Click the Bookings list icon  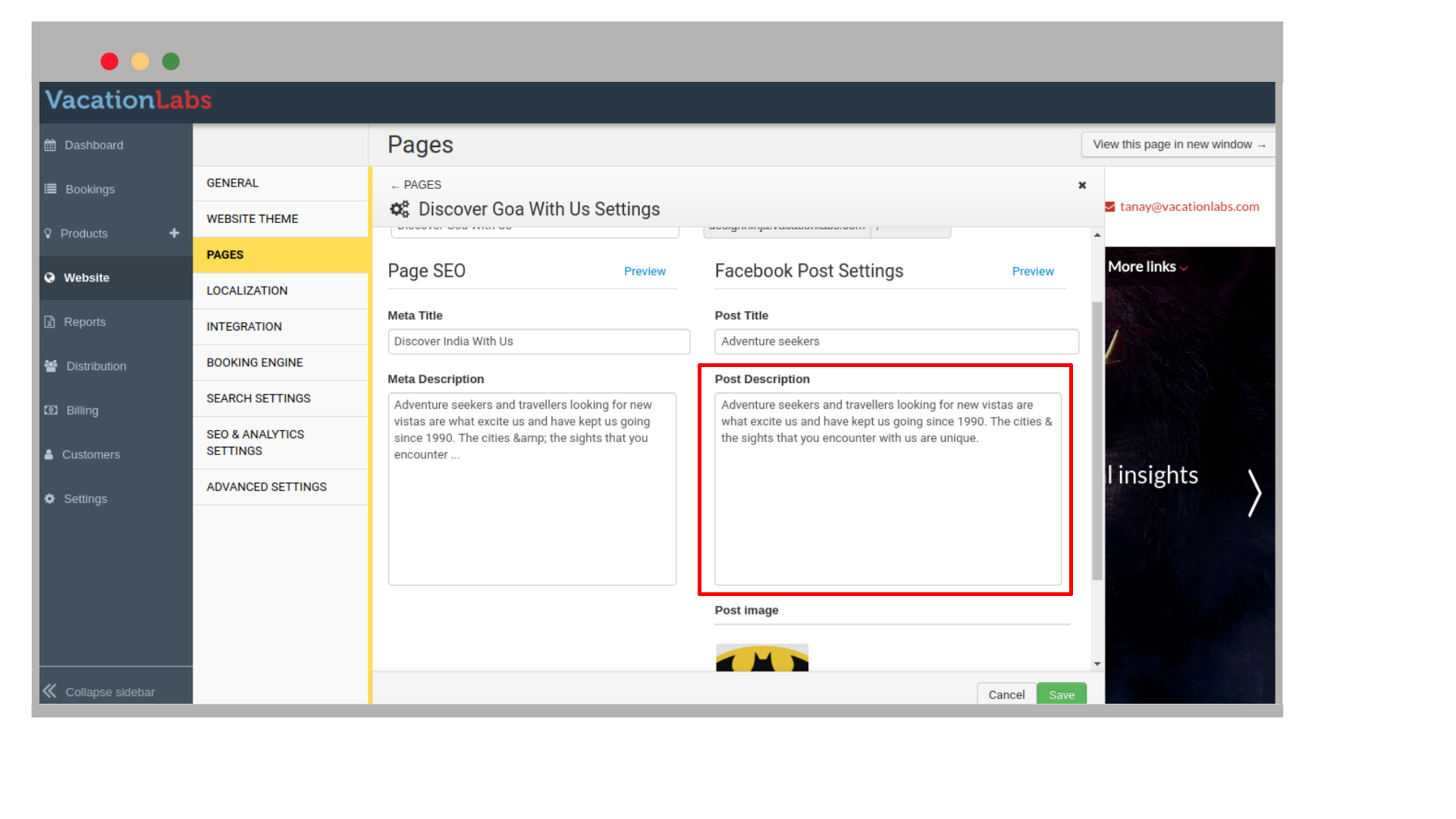50,189
